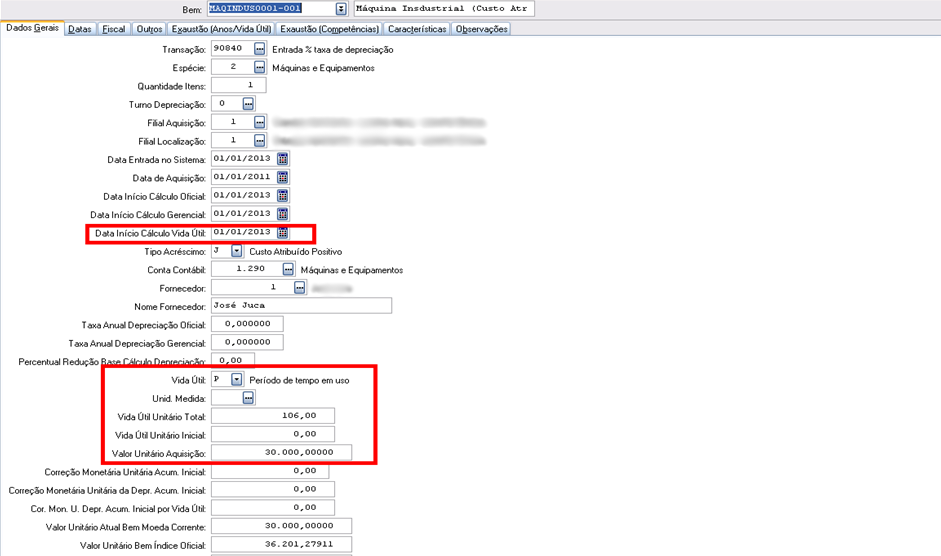
Task: Click the Turno Depreciação input field
Action: (227, 104)
